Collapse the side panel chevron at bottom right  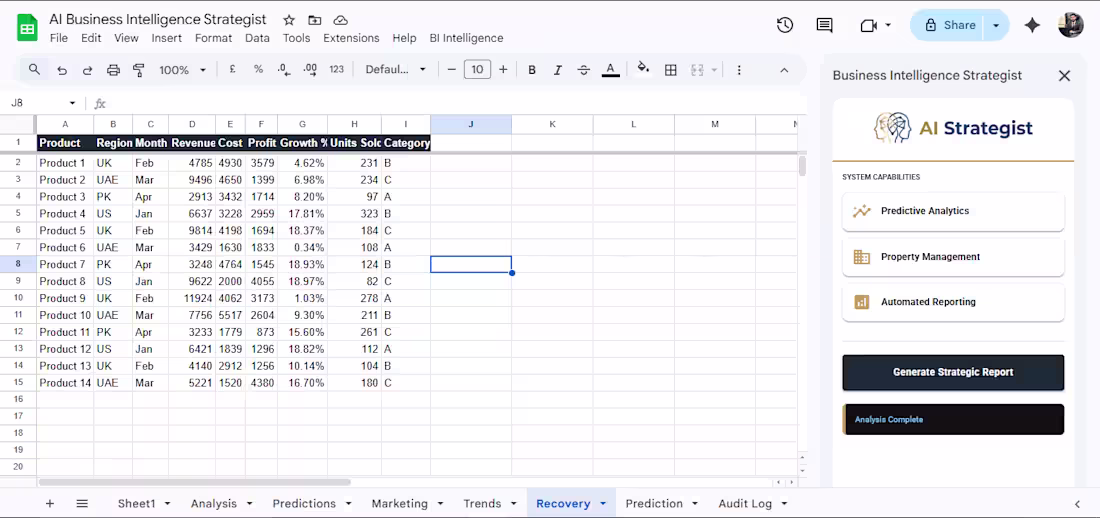point(1078,504)
